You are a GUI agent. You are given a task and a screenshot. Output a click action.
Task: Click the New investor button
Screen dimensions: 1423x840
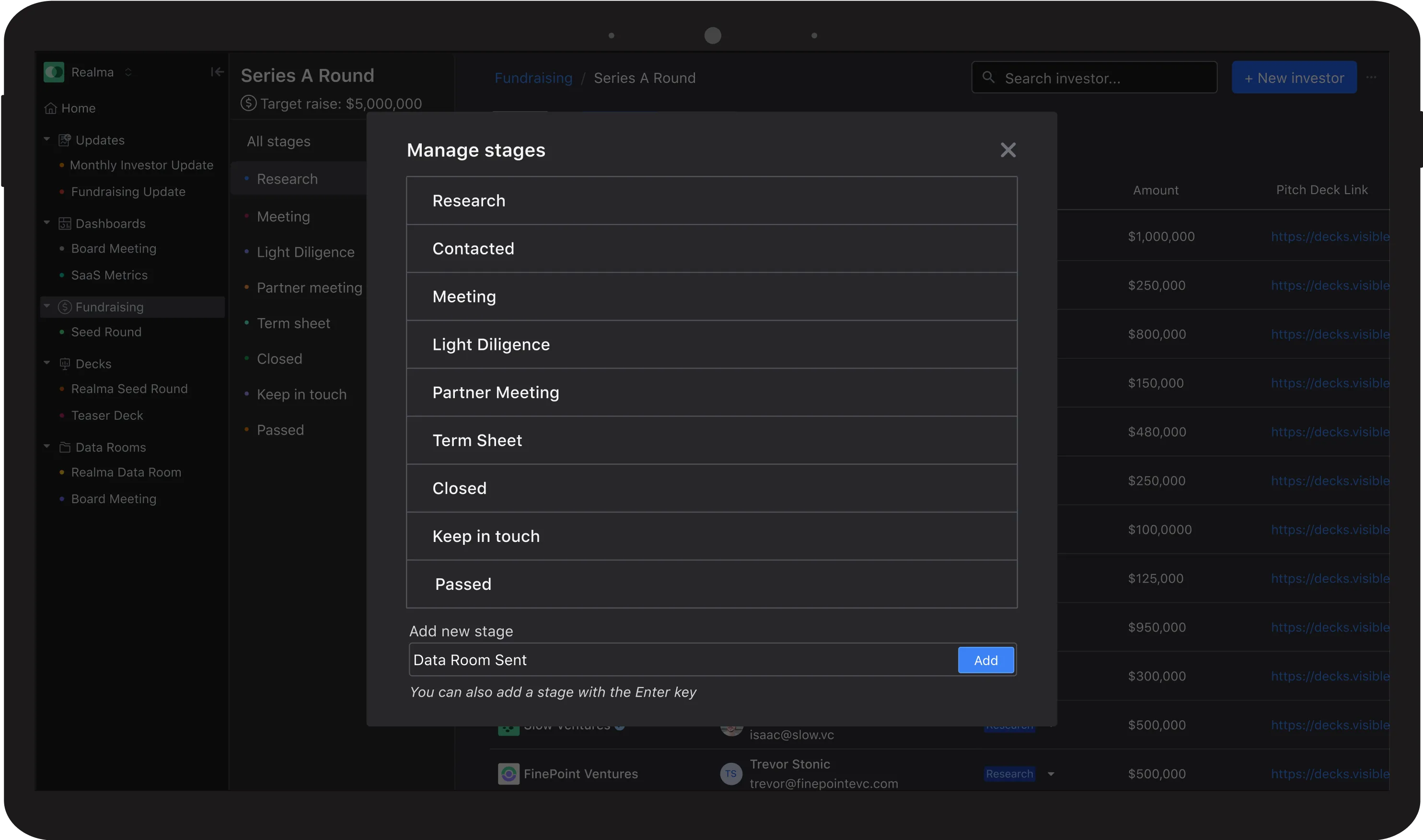pos(1294,78)
